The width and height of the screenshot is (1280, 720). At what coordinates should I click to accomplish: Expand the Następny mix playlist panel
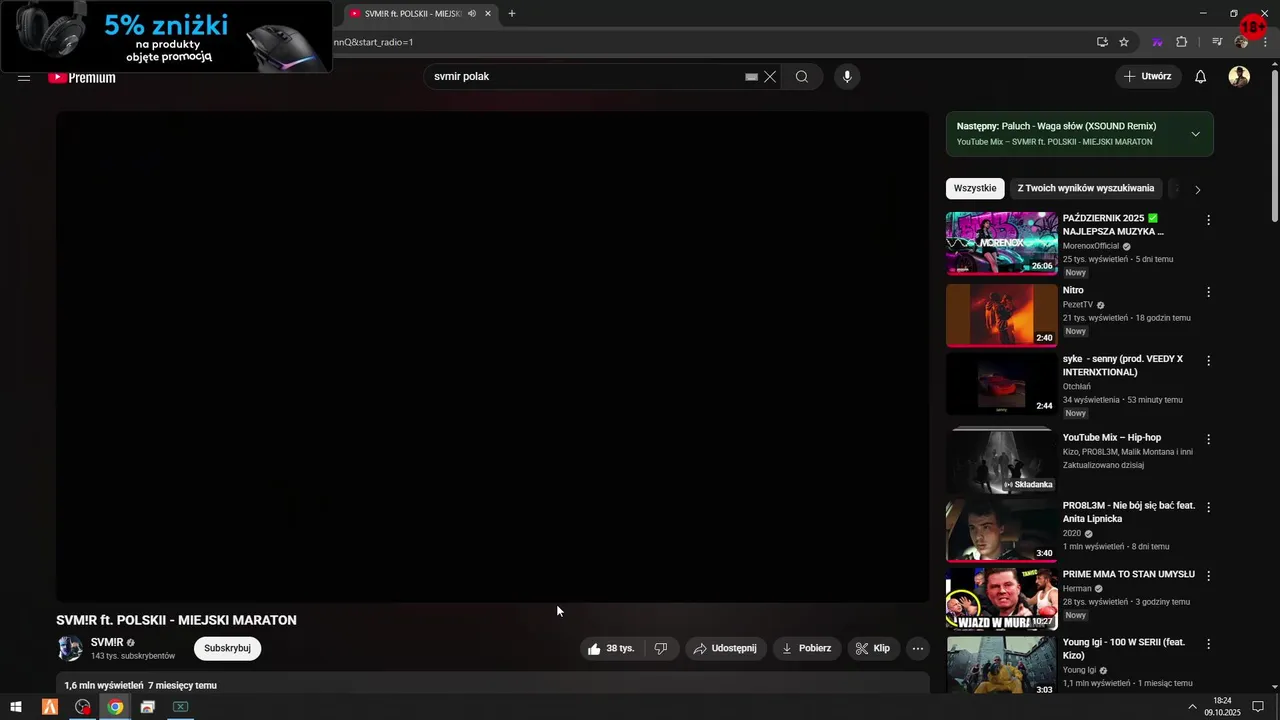1195,134
